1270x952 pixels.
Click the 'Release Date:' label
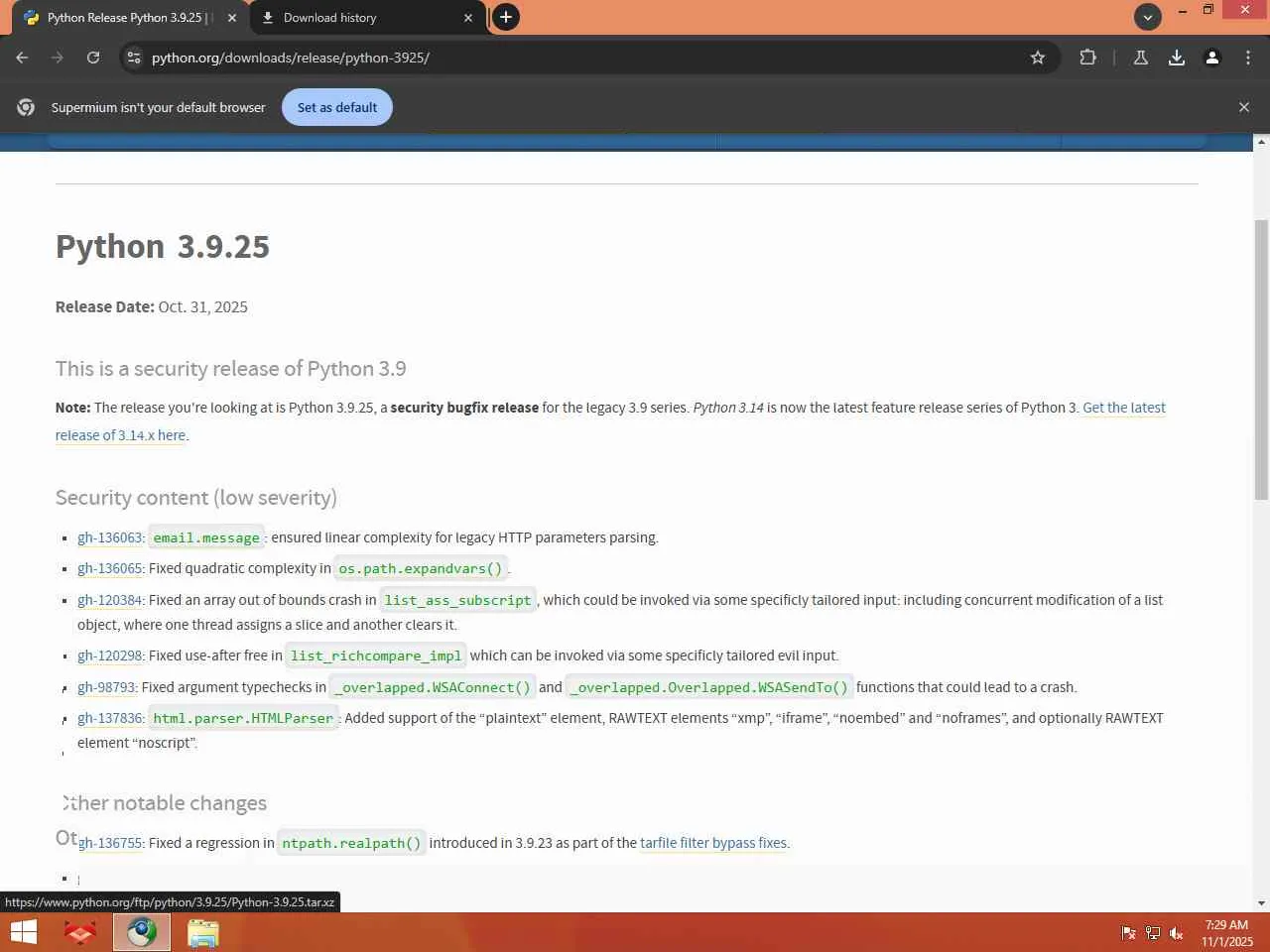pyautogui.click(x=105, y=307)
